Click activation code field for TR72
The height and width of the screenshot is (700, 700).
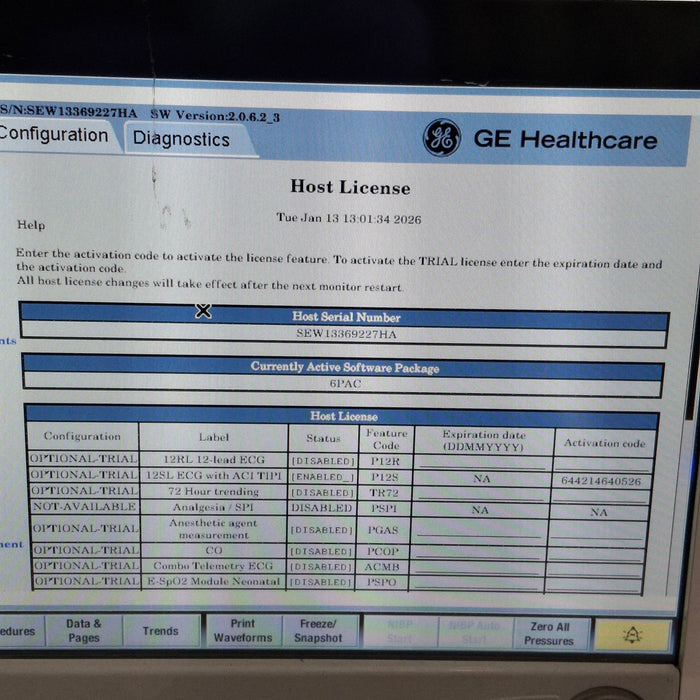[x=600, y=496]
